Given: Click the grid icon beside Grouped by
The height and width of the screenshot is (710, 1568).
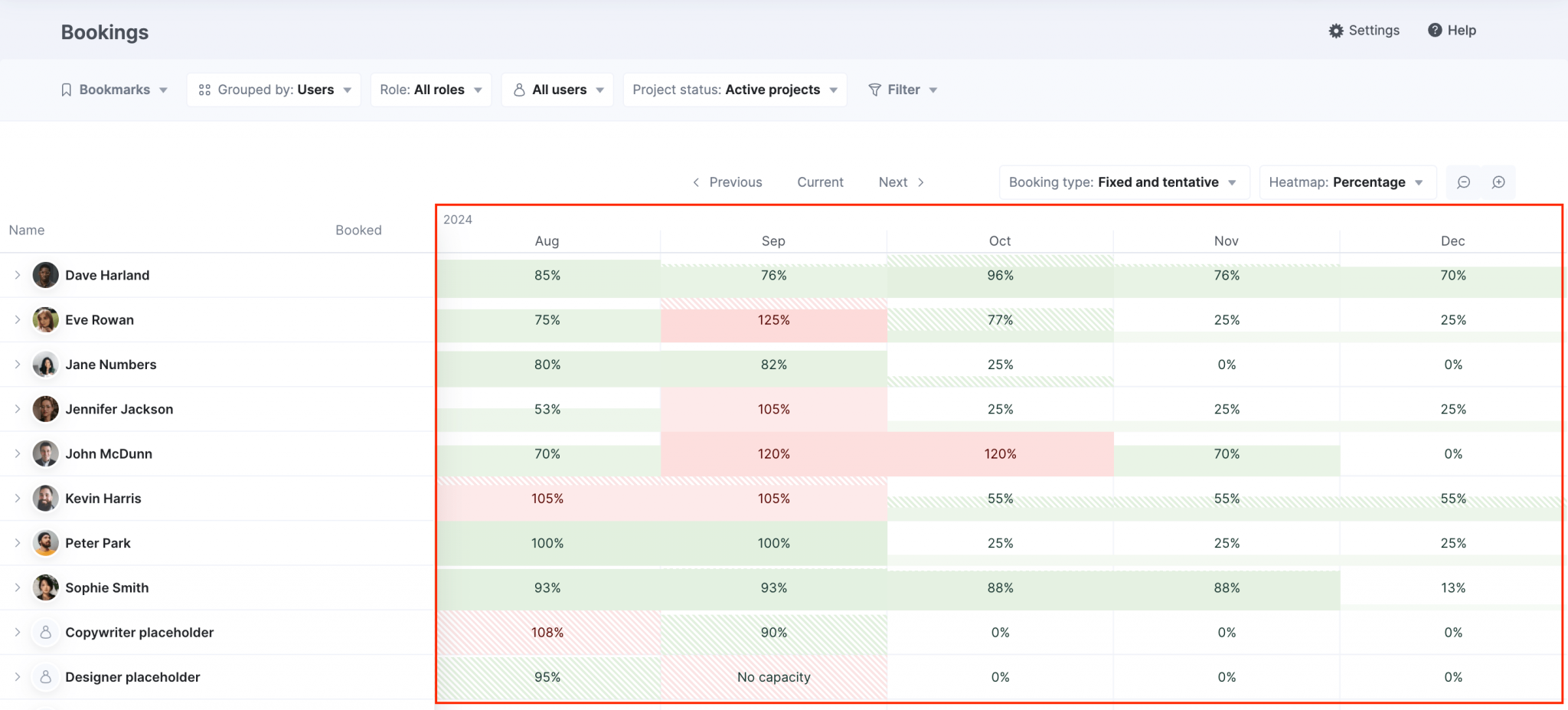Looking at the screenshot, I should point(204,90).
